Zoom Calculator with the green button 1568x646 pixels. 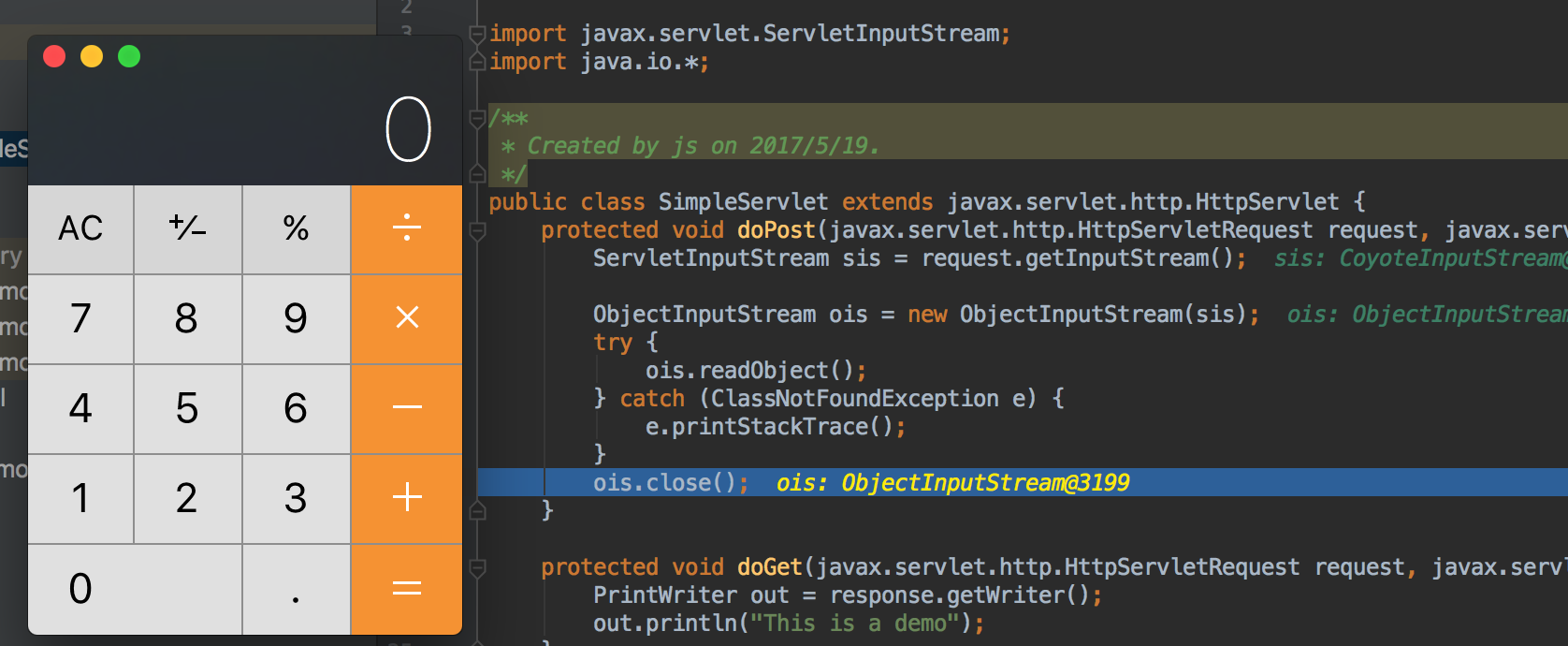(x=129, y=56)
